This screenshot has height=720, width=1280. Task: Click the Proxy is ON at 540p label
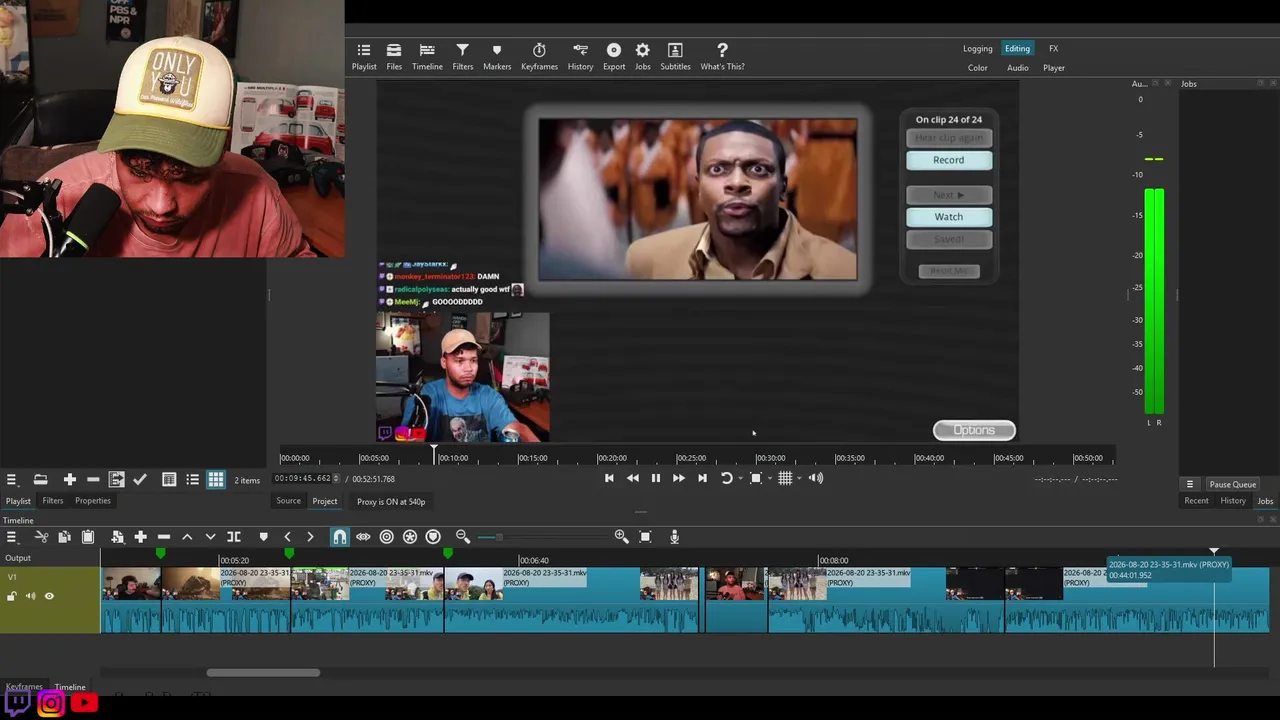(x=391, y=502)
